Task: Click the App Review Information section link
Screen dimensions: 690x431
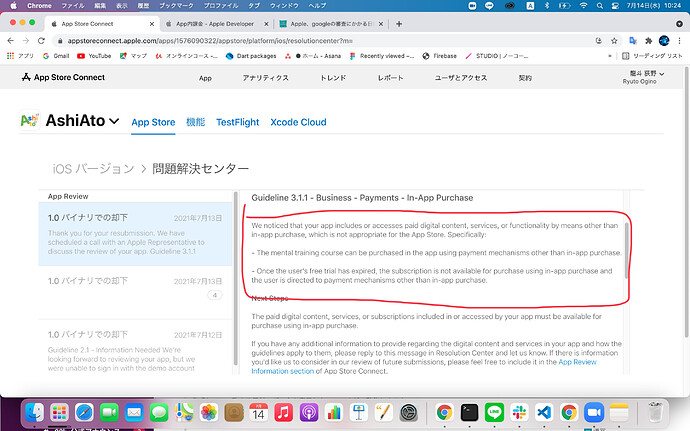Action: pos(424,366)
